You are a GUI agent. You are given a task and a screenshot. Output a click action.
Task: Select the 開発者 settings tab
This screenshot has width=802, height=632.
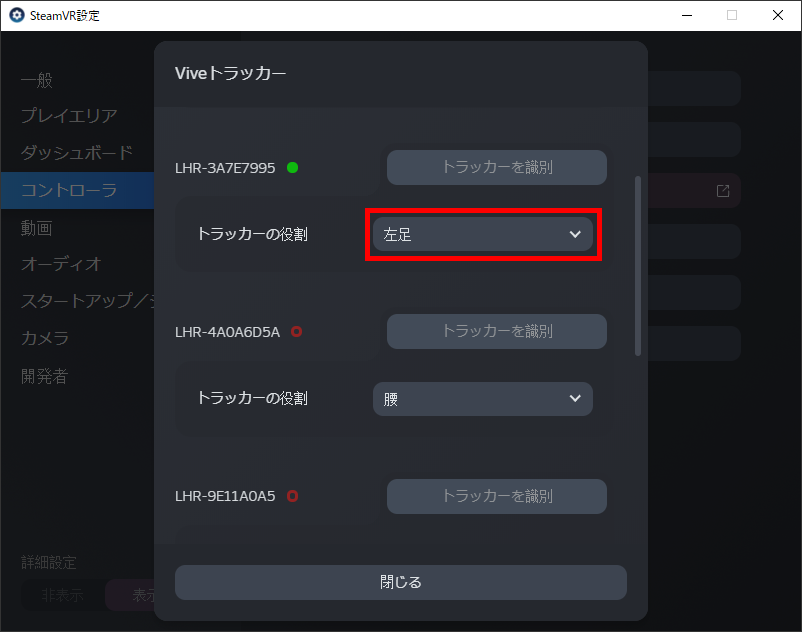[x=44, y=376]
